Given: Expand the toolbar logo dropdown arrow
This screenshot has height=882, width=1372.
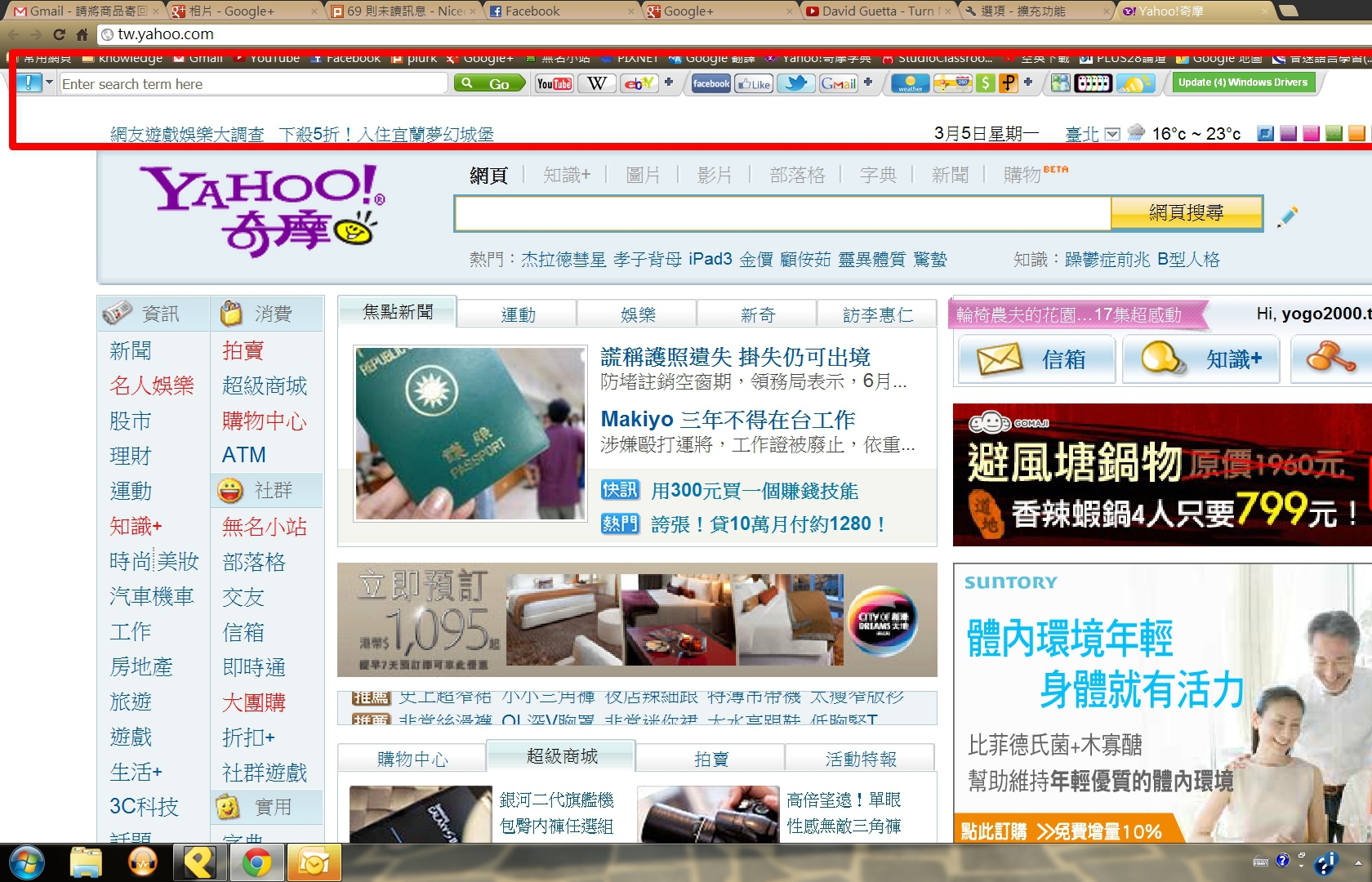Looking at the screenshot, I should tap(49, 82).
